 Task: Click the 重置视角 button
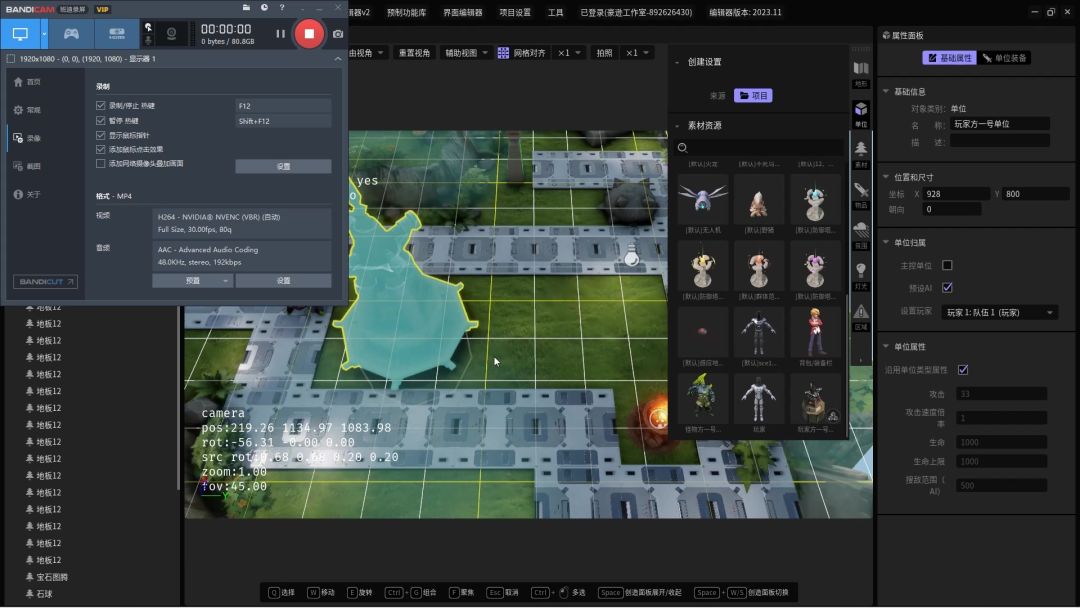[x=414, y=53]
